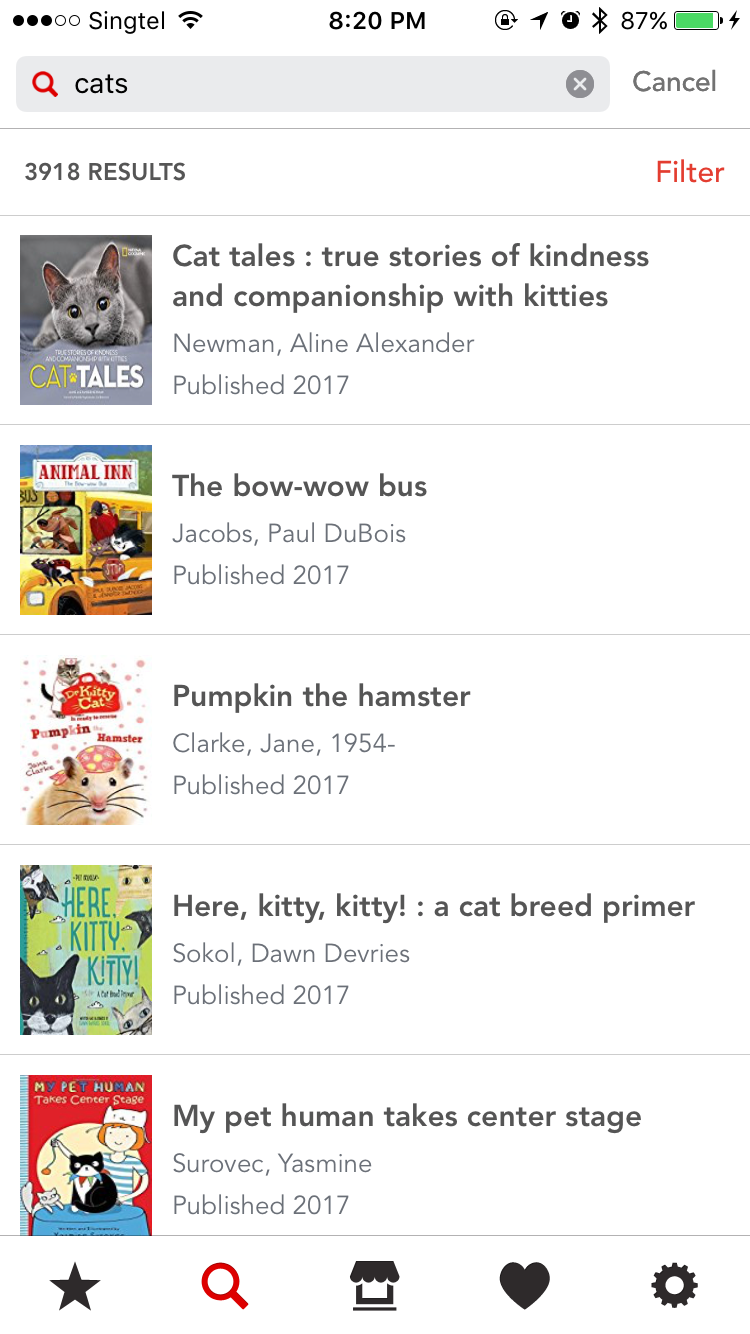Tap My Pet Human cover thumbnail
750x1334 pixels.
coord(86,1155)
